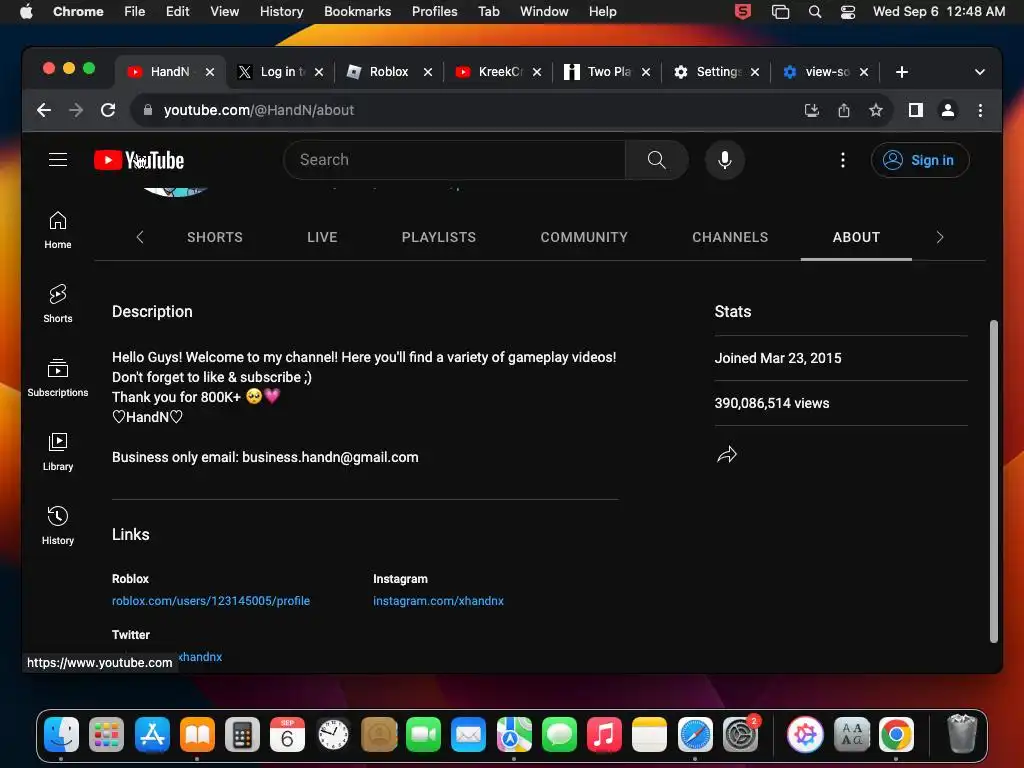1024x768 pixels.
Task: Open Messages from dock
Action: (x=559, y=735)
